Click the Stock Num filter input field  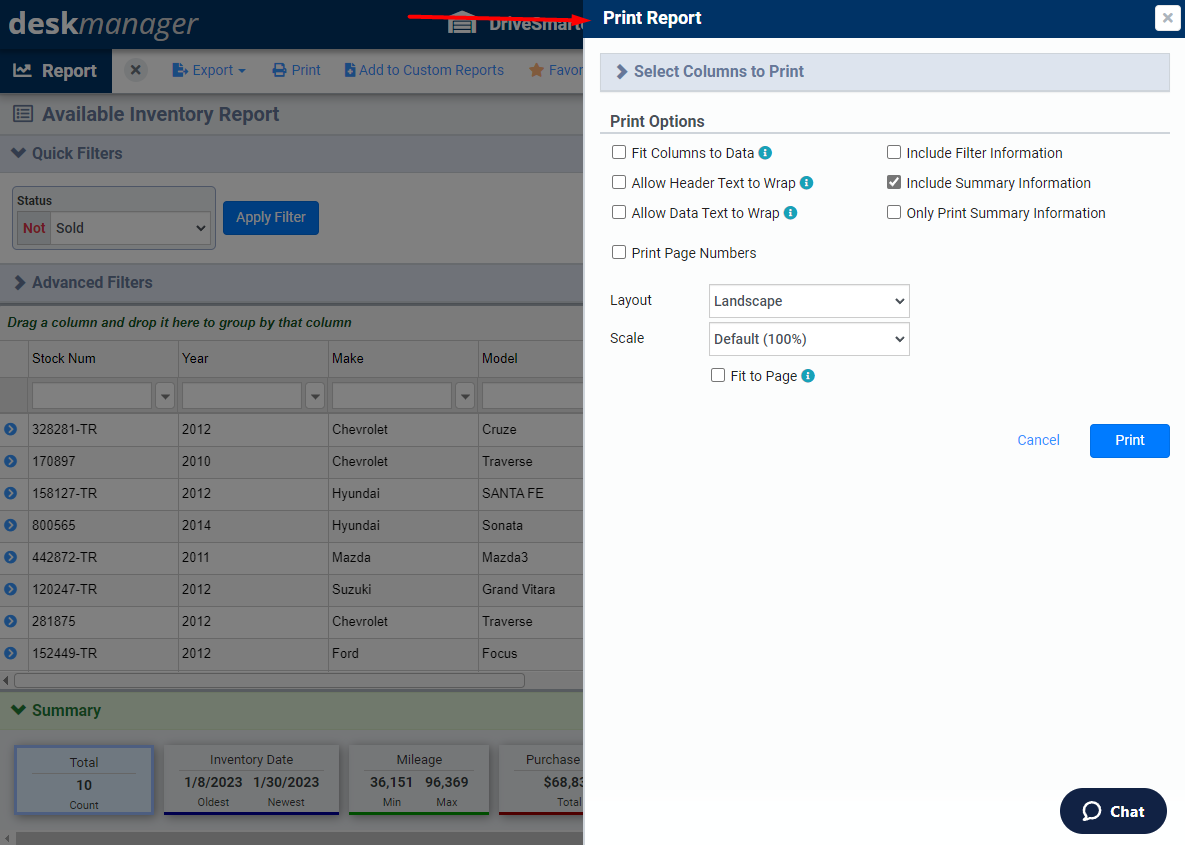90,395
